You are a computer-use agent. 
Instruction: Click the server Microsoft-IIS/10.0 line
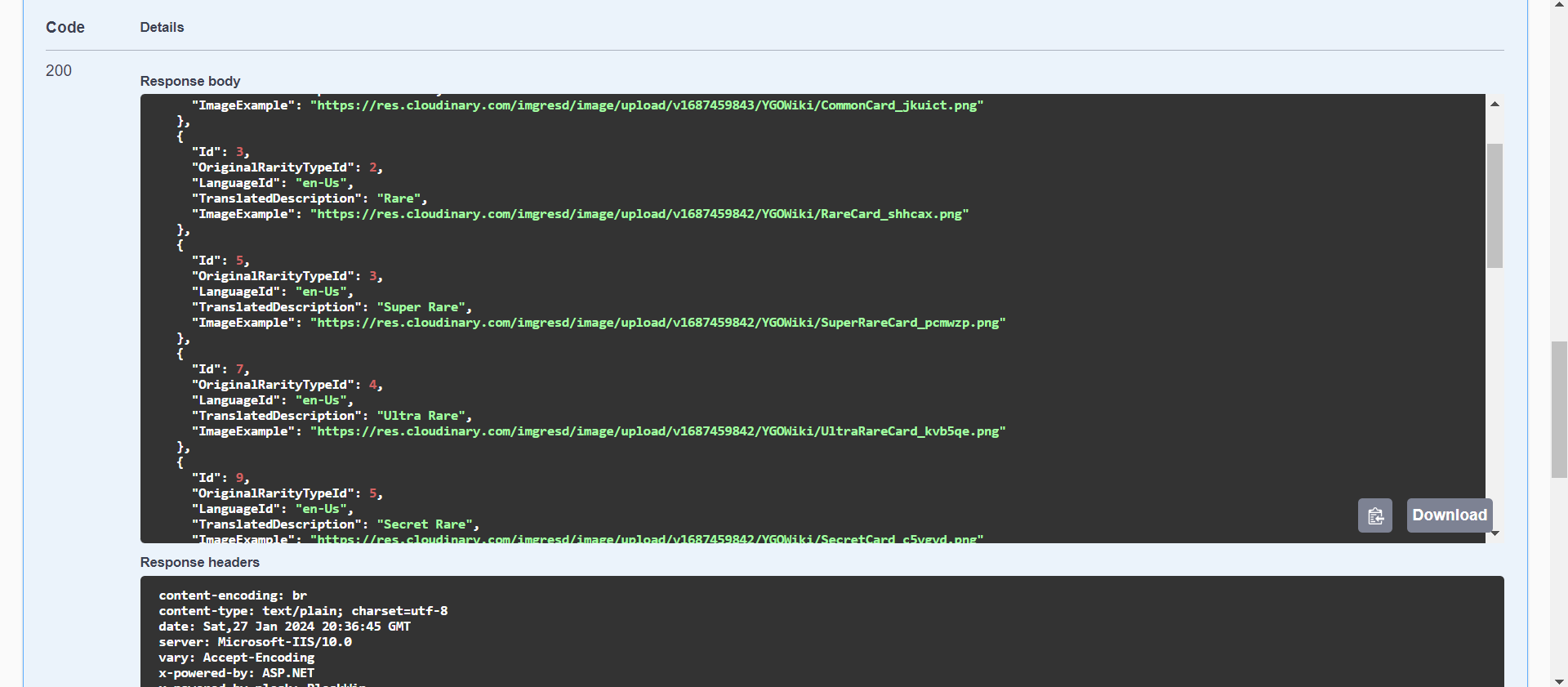coord(255,642)
